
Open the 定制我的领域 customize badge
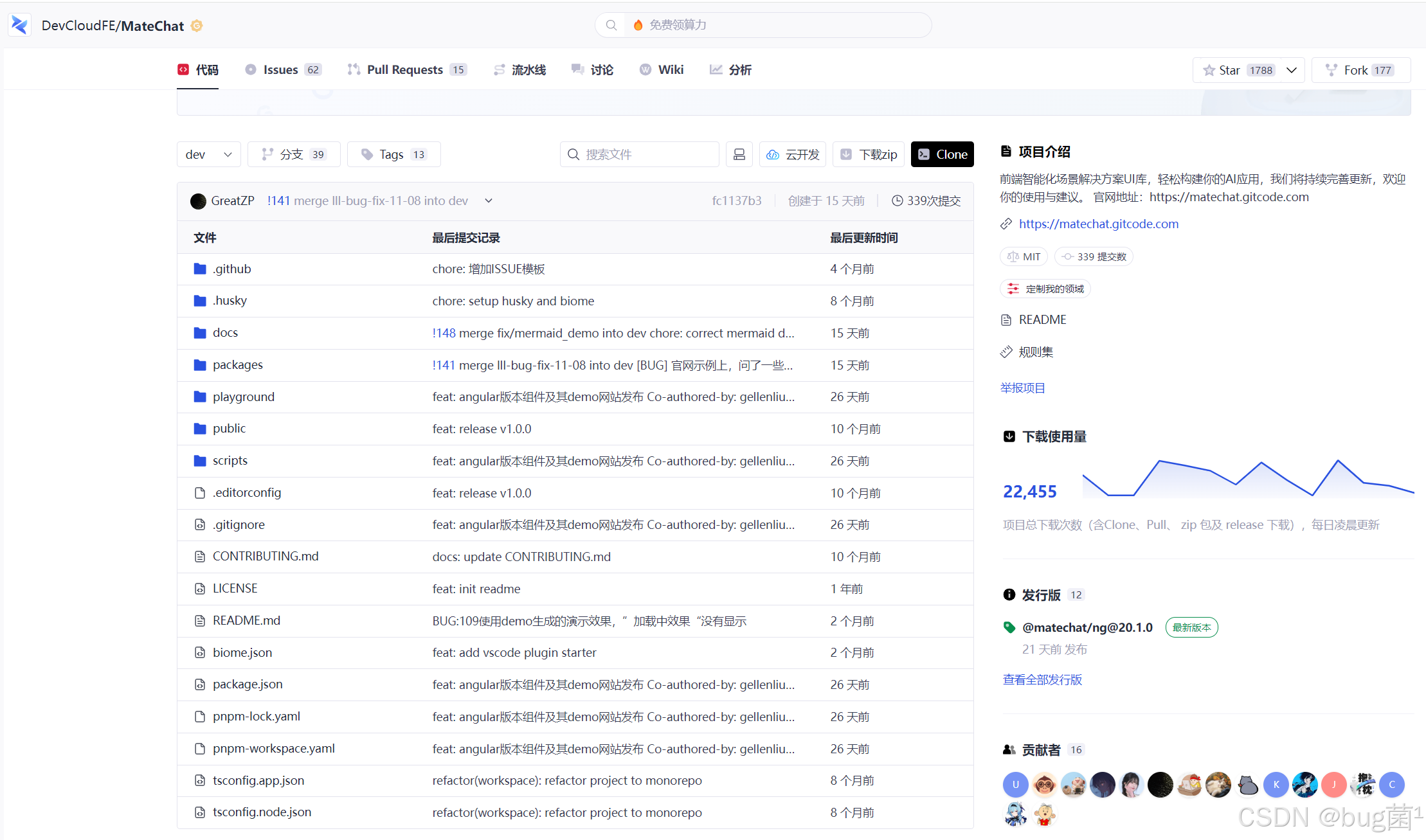(x=1045, y=289)
